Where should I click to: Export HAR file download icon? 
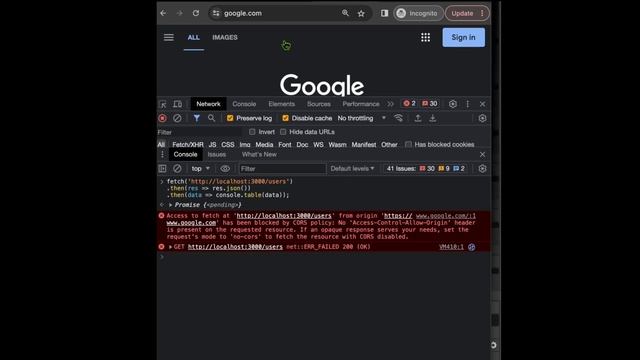(433, 118)
